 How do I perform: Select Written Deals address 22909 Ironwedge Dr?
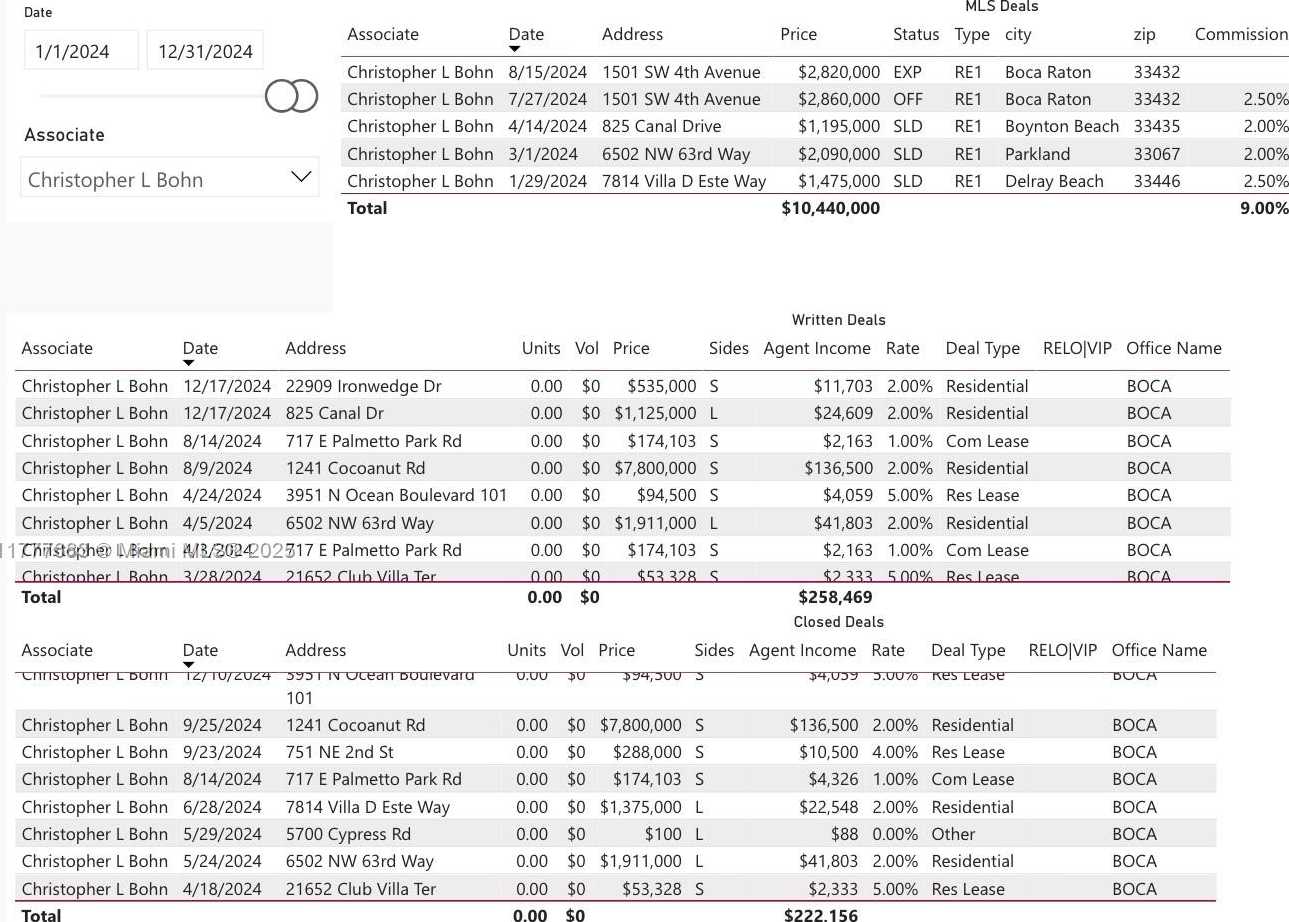point(363,386)
